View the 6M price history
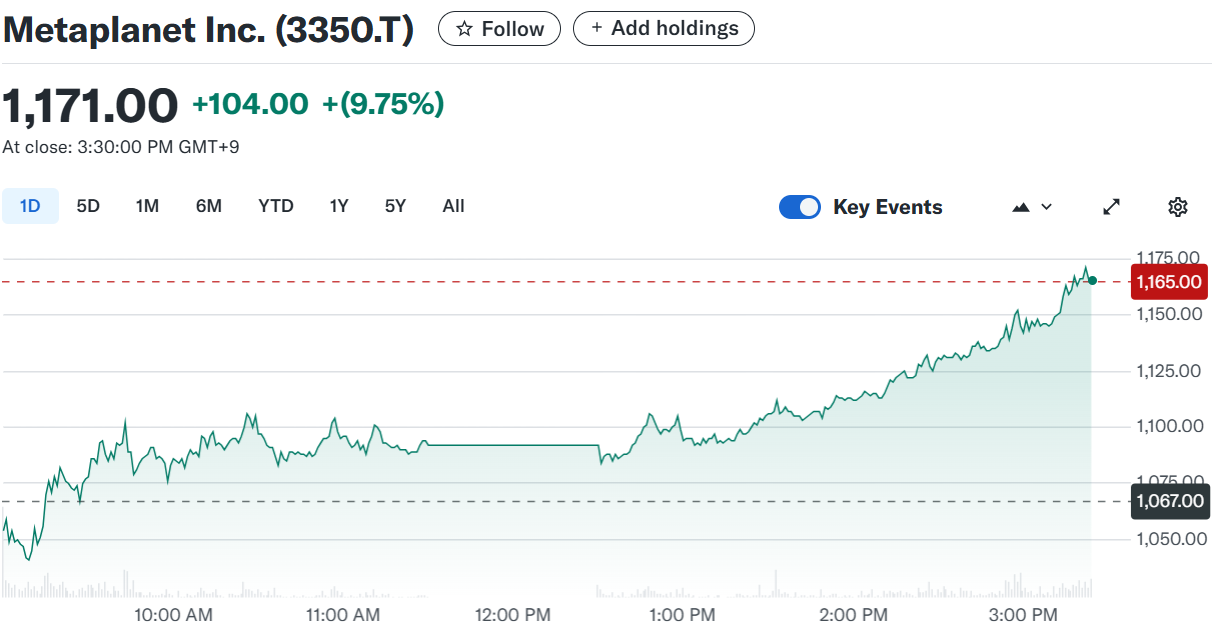The image size is (1216, 633). point(209,205)
